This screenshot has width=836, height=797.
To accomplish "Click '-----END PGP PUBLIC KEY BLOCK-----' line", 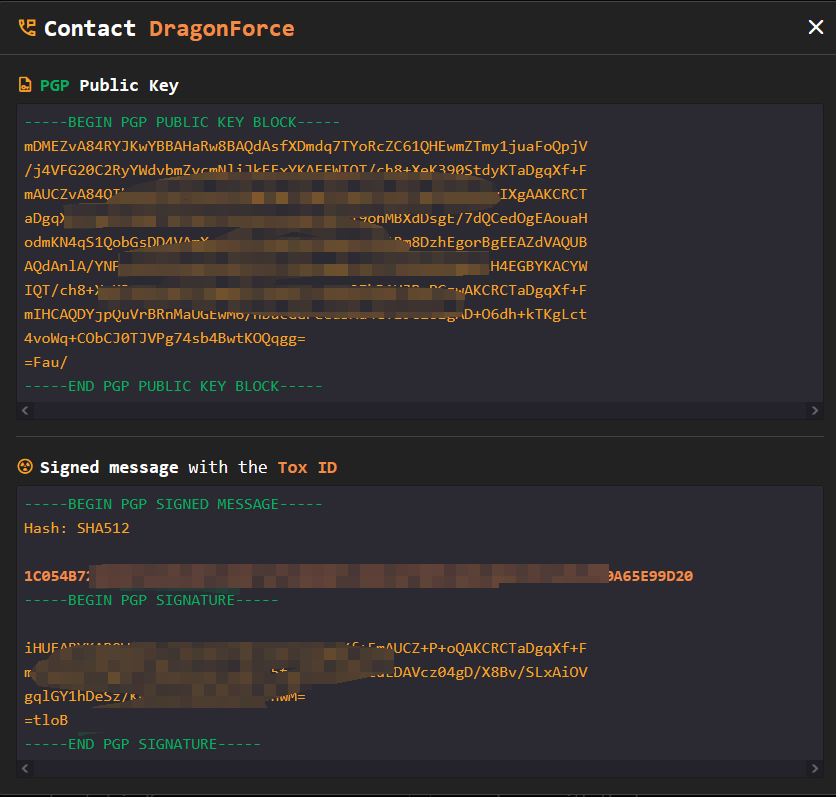I will pyautogui.click(x=173, y=386).
